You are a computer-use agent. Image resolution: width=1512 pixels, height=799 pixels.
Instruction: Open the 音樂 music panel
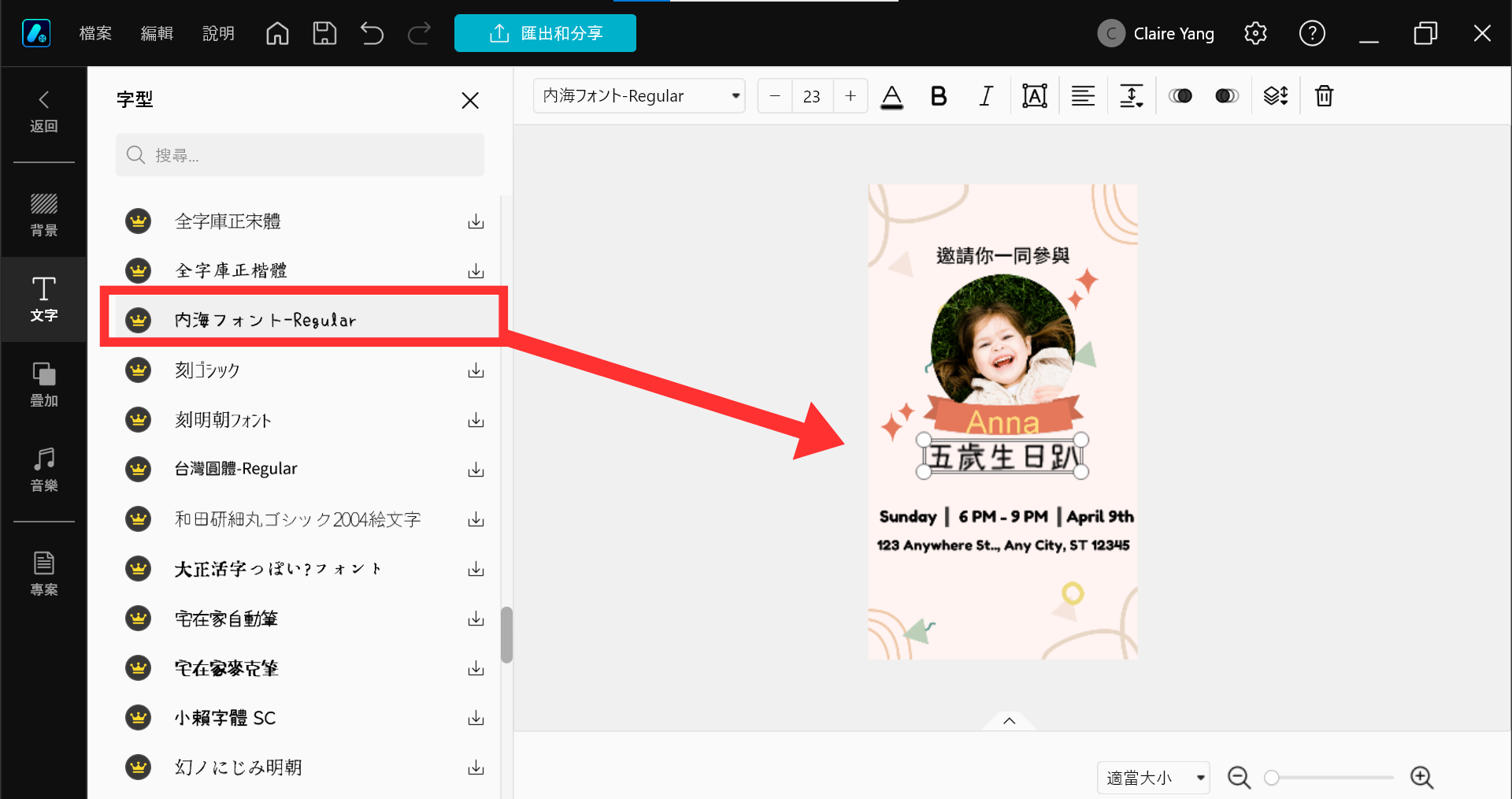(44, 469)
